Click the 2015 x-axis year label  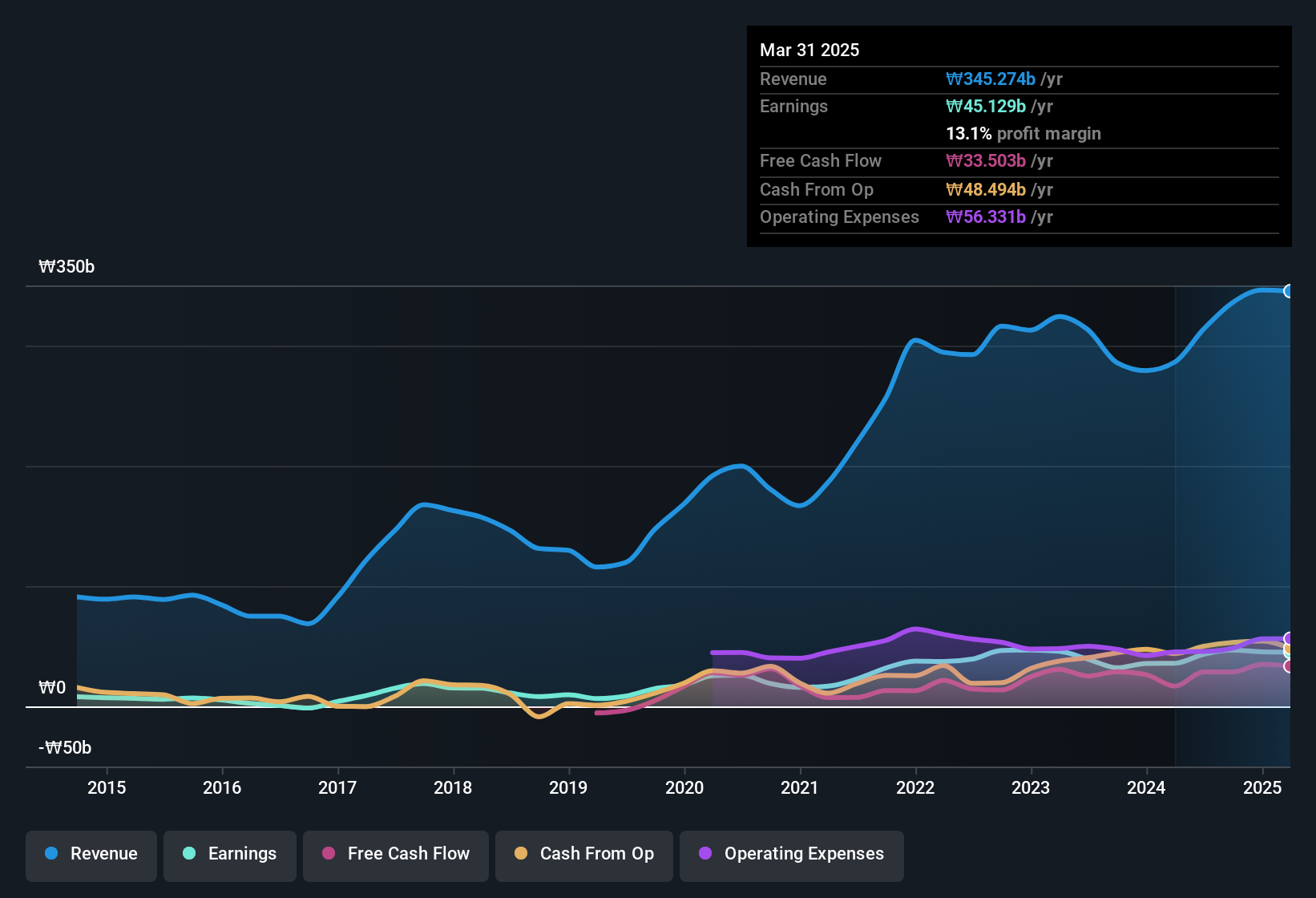(x=107, y=787)
